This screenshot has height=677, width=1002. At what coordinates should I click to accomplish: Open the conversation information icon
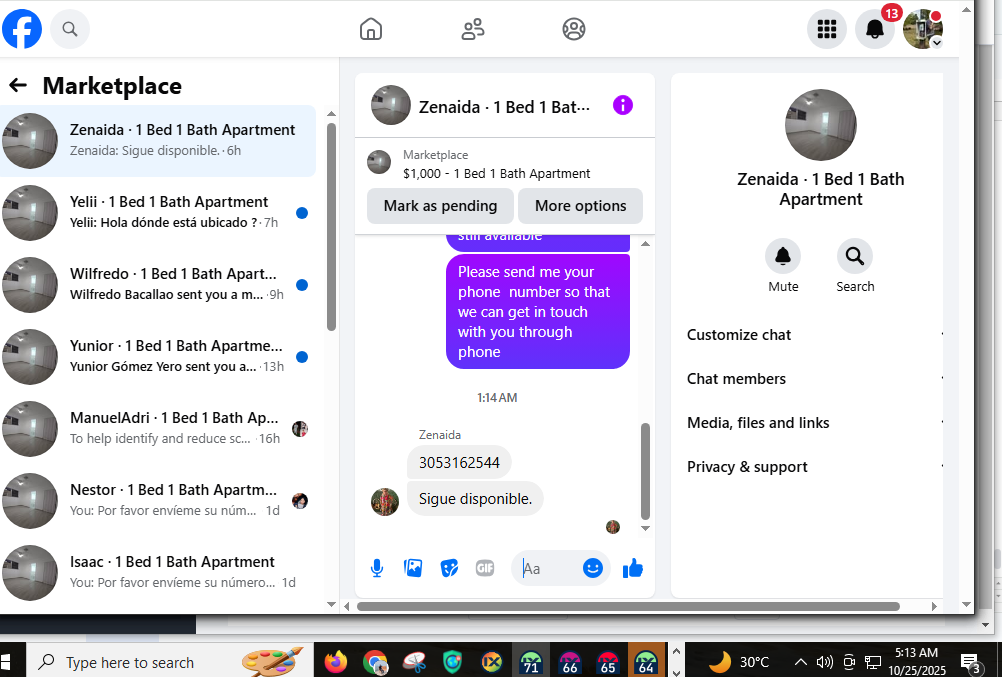click(622, 105)
